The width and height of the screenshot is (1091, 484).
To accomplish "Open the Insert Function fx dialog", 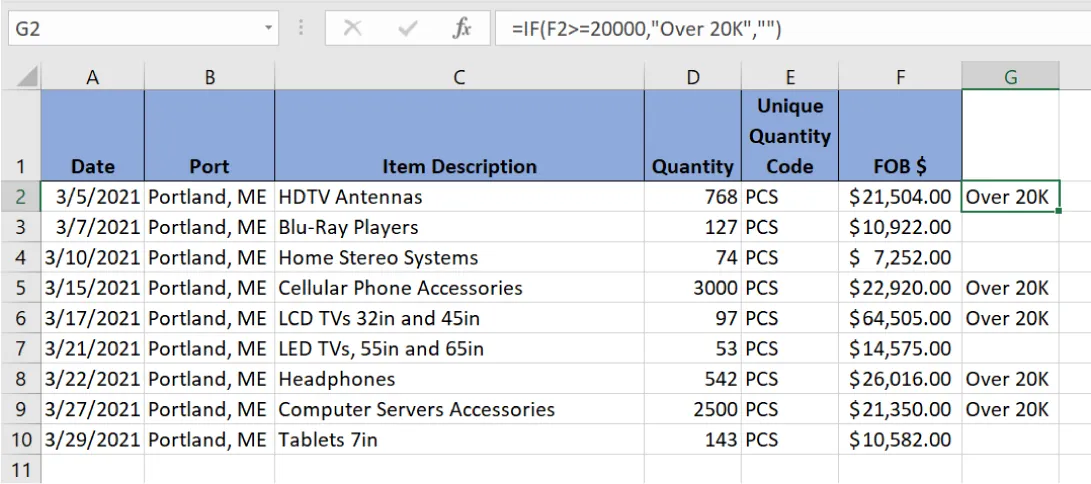I will (x=461, y=30).
